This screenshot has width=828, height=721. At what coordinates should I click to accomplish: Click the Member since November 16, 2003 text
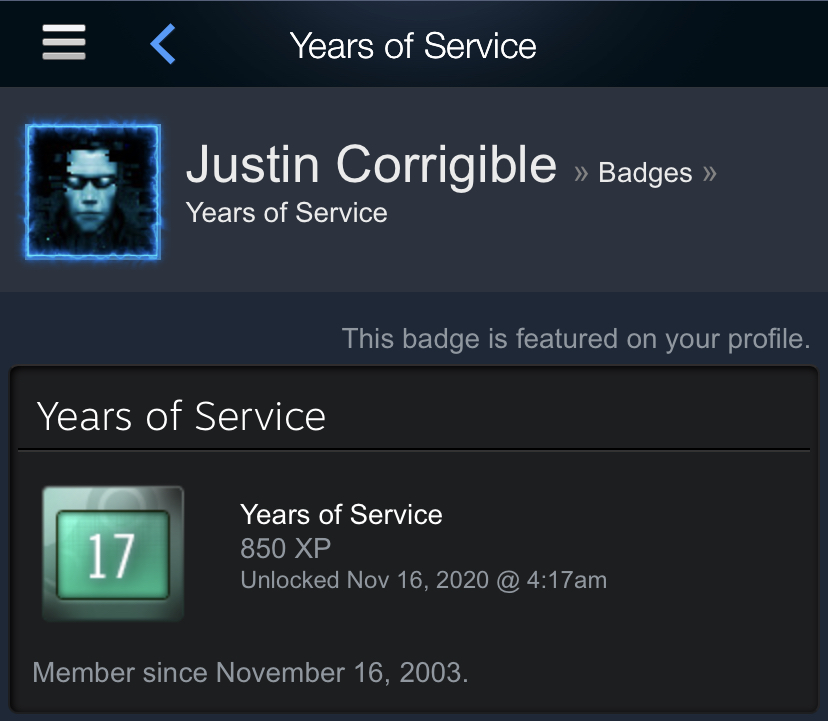tap(250, 671)
